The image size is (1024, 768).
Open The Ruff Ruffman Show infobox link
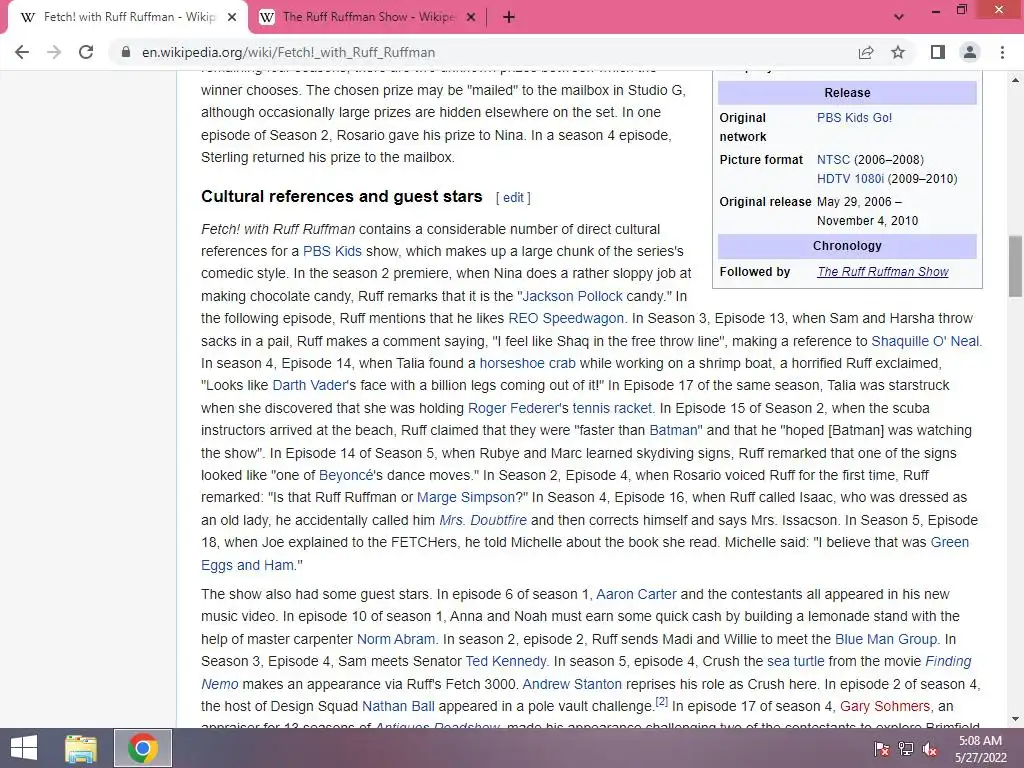click(x=883, y=272)
